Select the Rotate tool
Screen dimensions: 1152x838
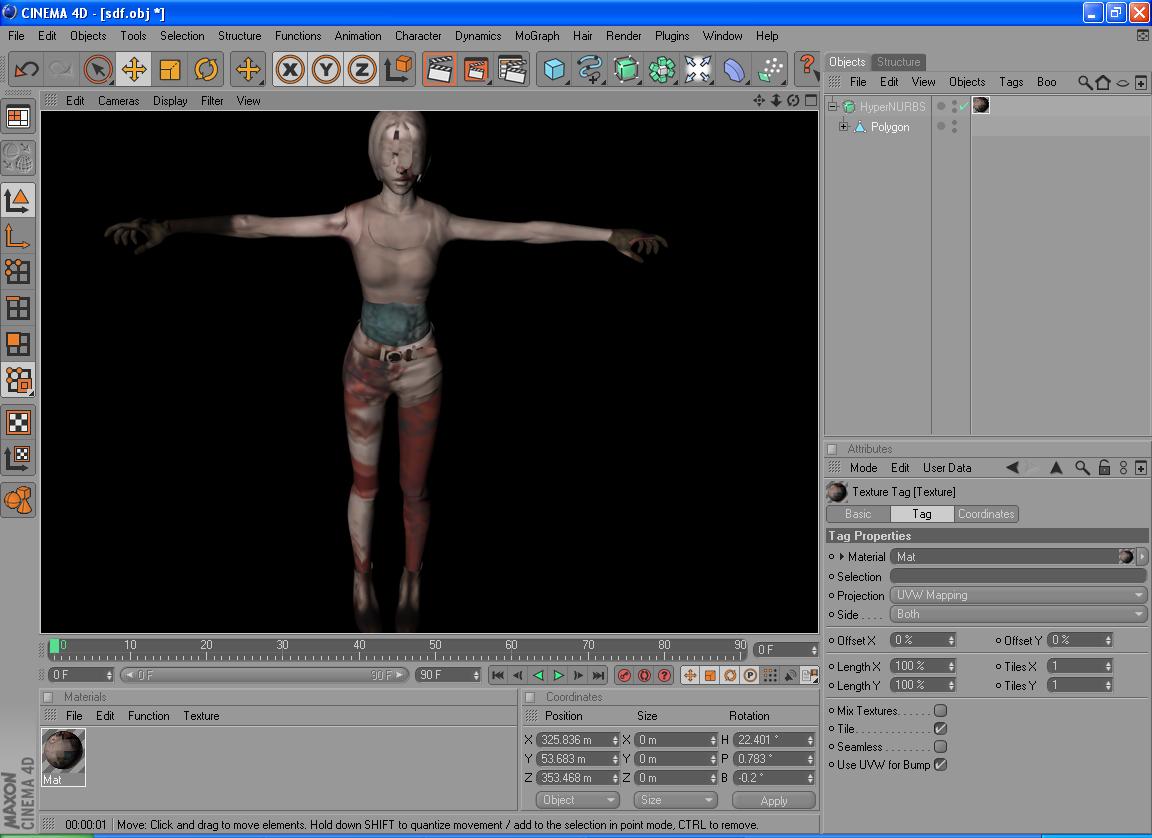point(206,69)
